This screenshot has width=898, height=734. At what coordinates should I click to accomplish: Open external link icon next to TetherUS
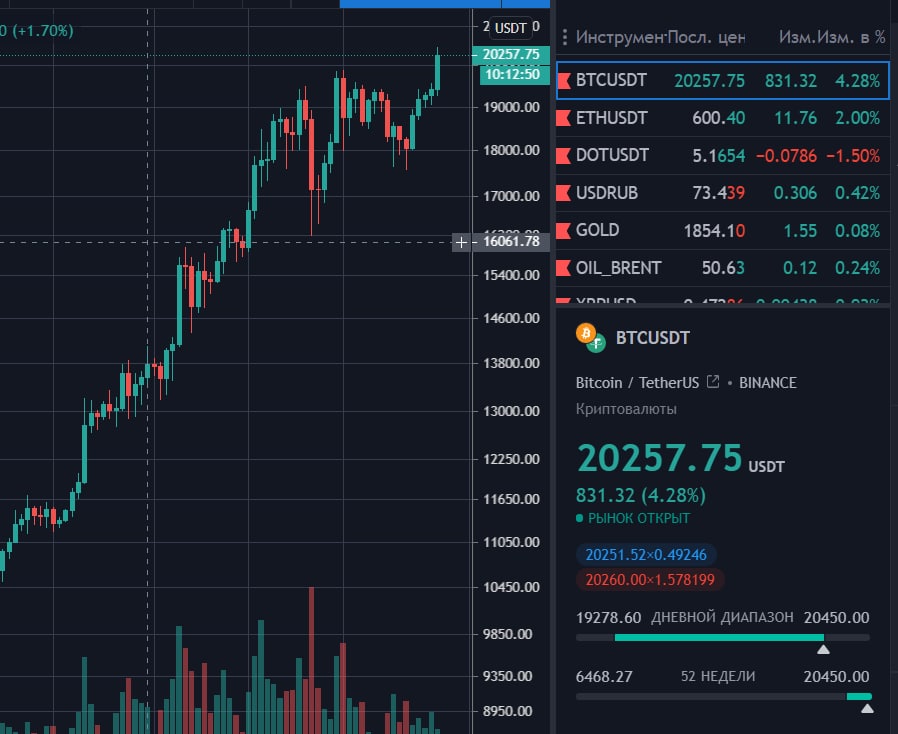[x=712, y=382]
